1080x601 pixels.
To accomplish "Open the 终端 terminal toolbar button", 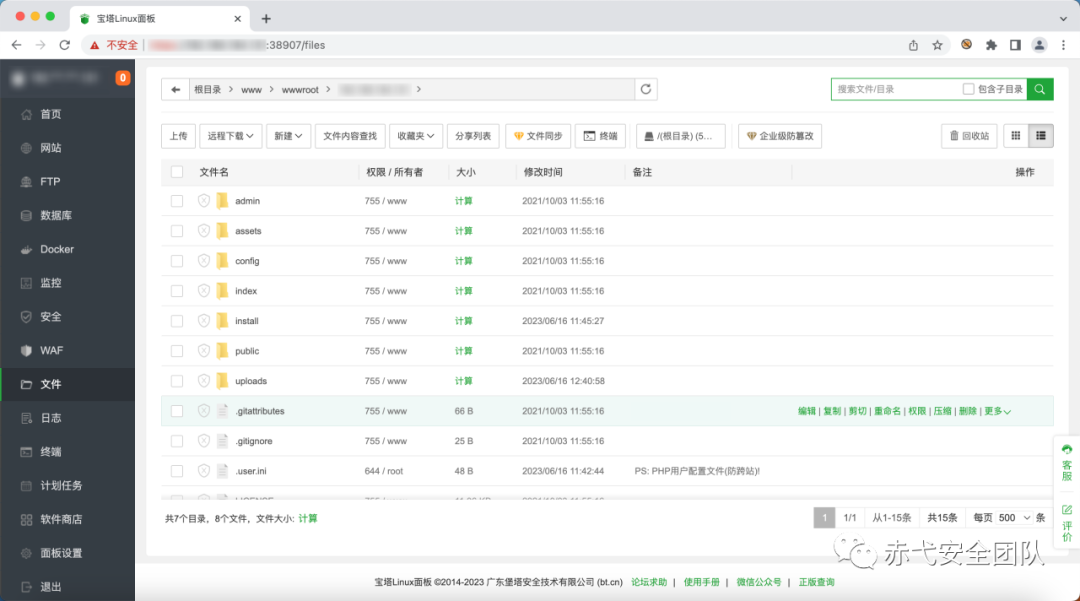I will tap(601, 136).
